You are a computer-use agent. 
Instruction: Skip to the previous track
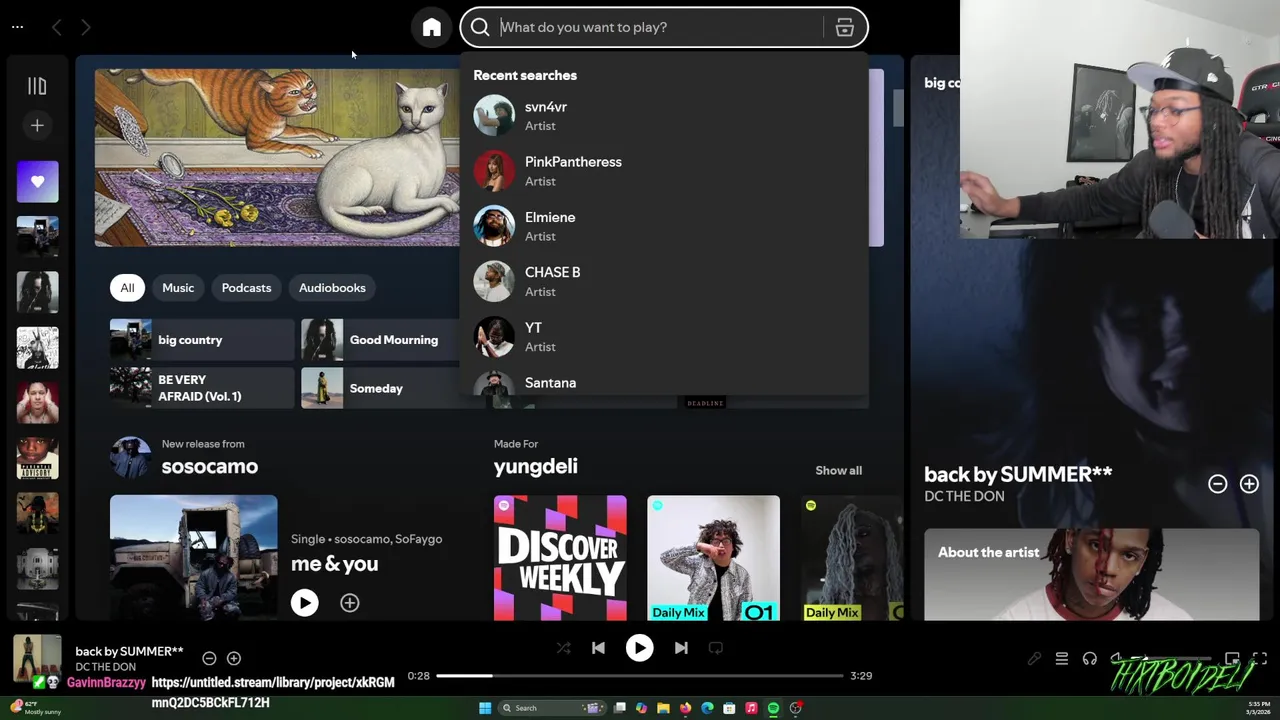(598, 648)
